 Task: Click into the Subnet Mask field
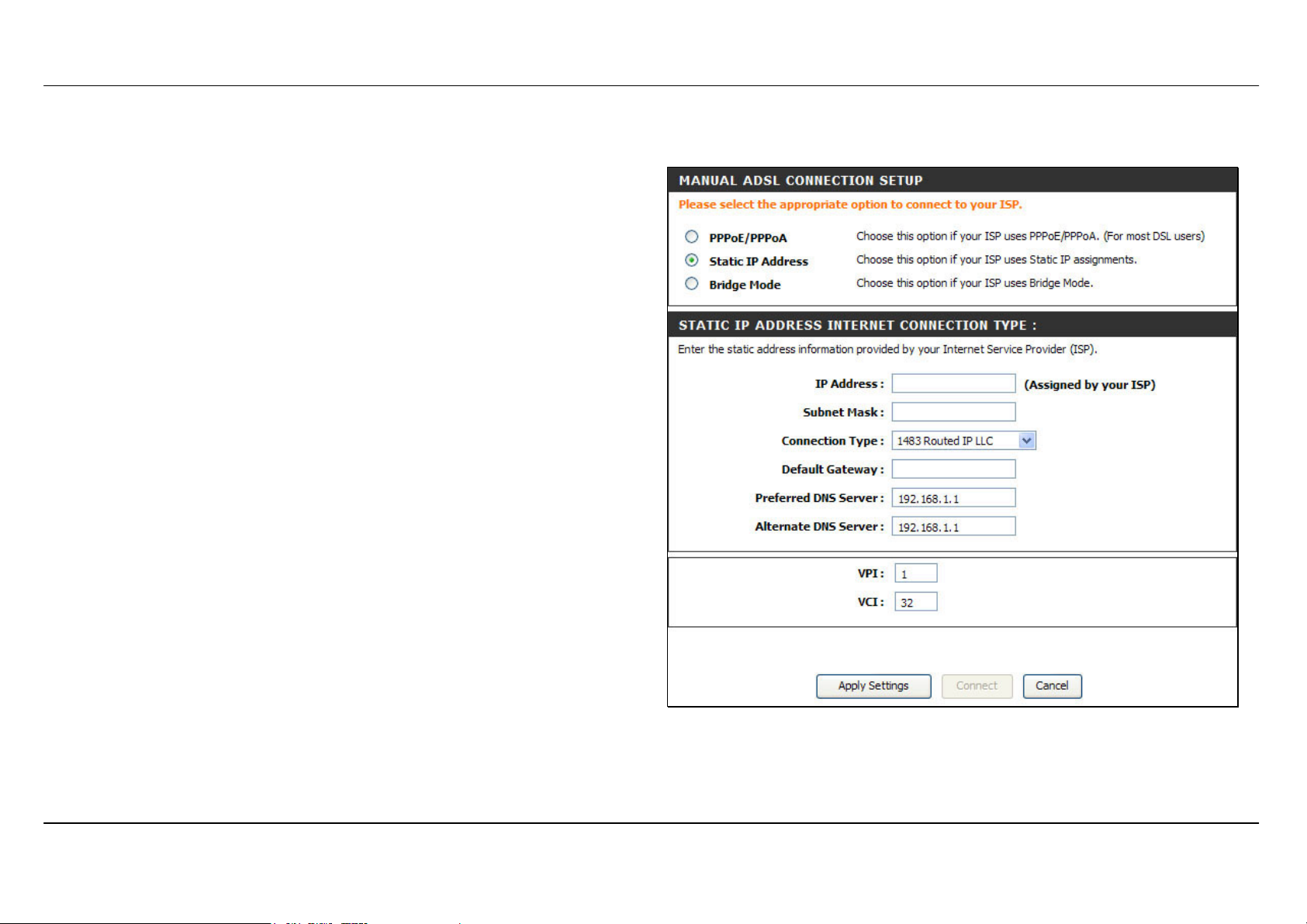(x=953, y=412)
